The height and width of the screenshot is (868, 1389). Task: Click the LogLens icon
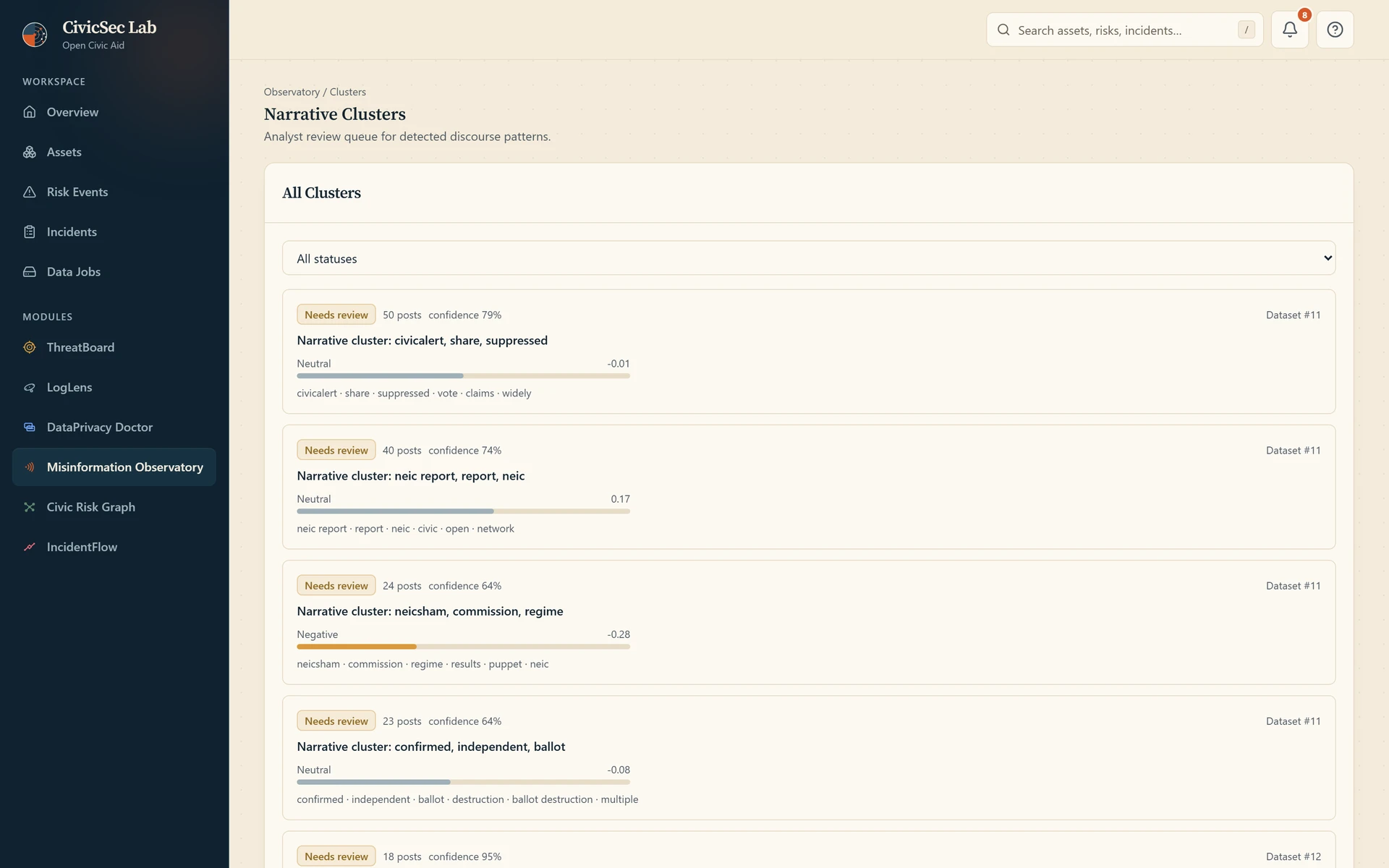[x=30, y=387]
